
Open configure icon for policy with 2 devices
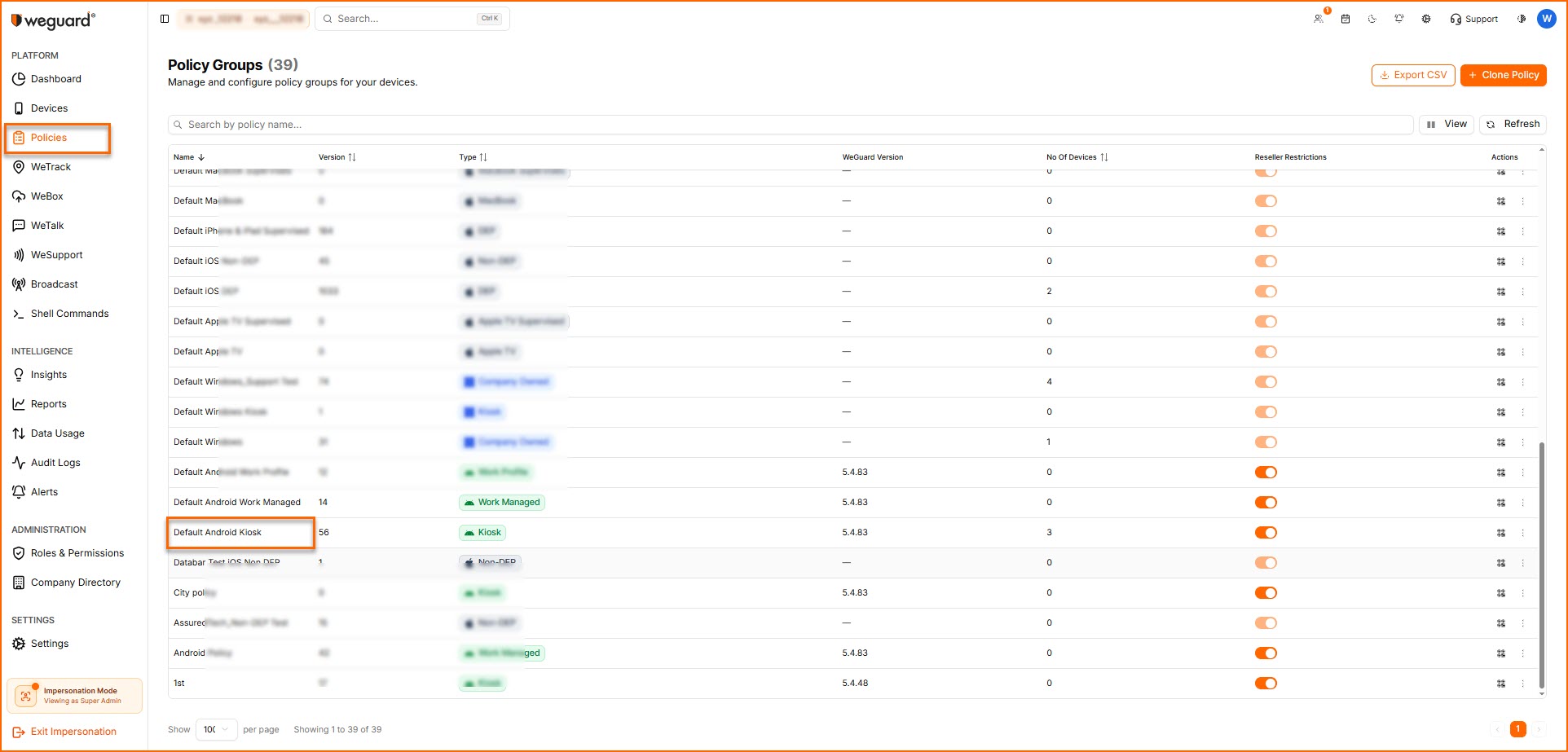[x=1501, y=292]
